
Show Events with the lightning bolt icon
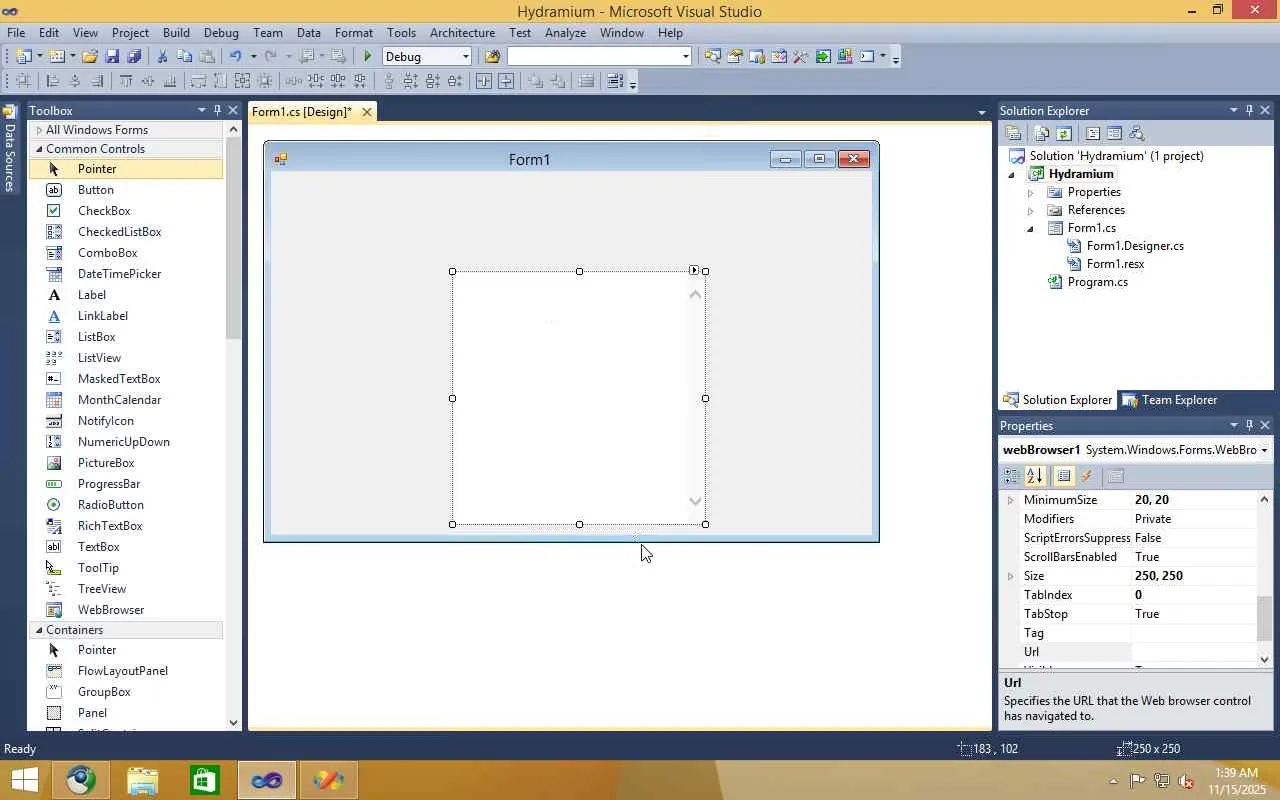tap(1087, 476)
